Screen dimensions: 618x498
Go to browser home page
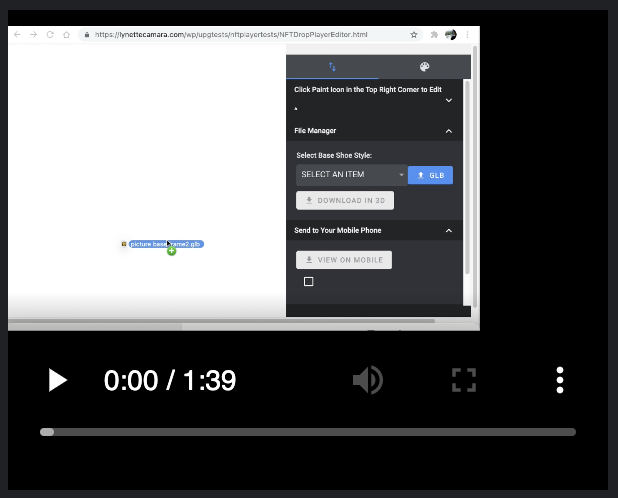point(67,35)
